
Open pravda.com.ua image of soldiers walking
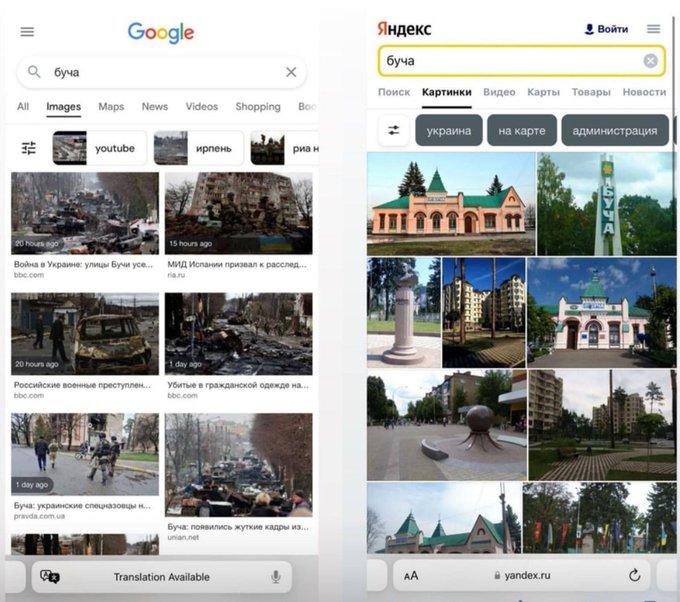[85, 455]
